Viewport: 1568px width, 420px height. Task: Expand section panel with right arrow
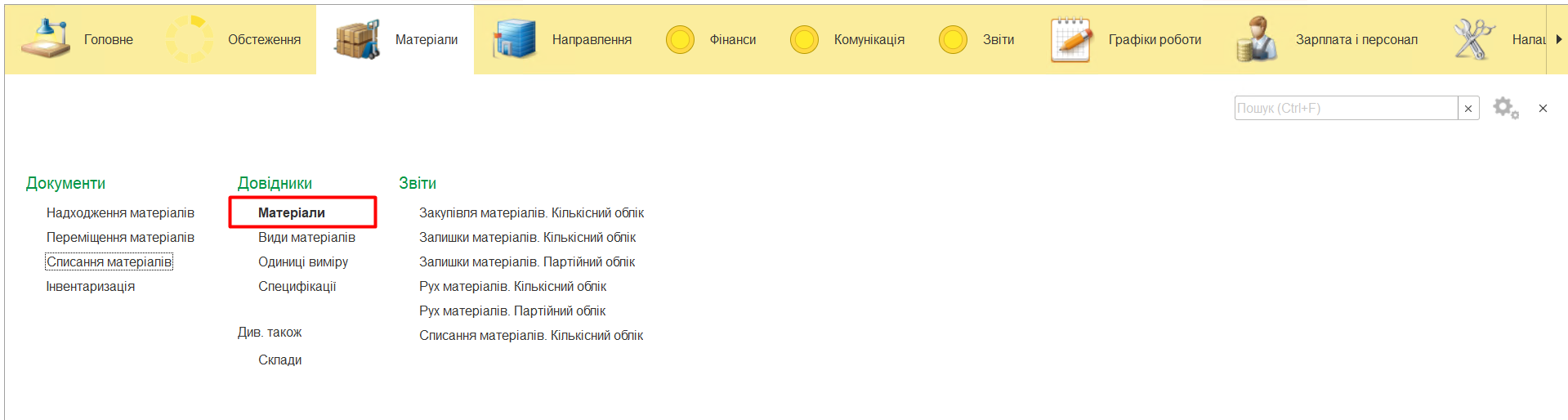tap(1558, 39)
